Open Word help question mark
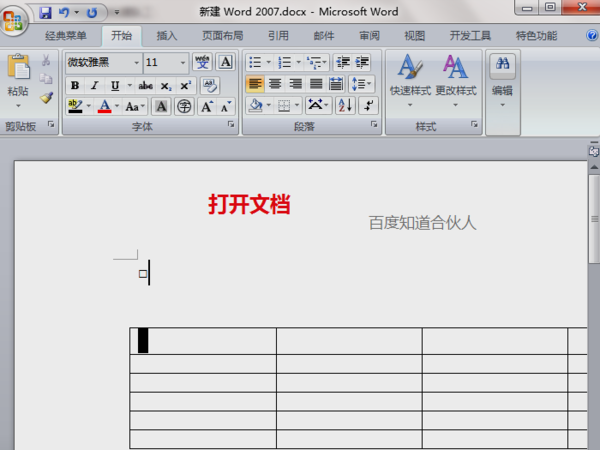 (592, 36)
